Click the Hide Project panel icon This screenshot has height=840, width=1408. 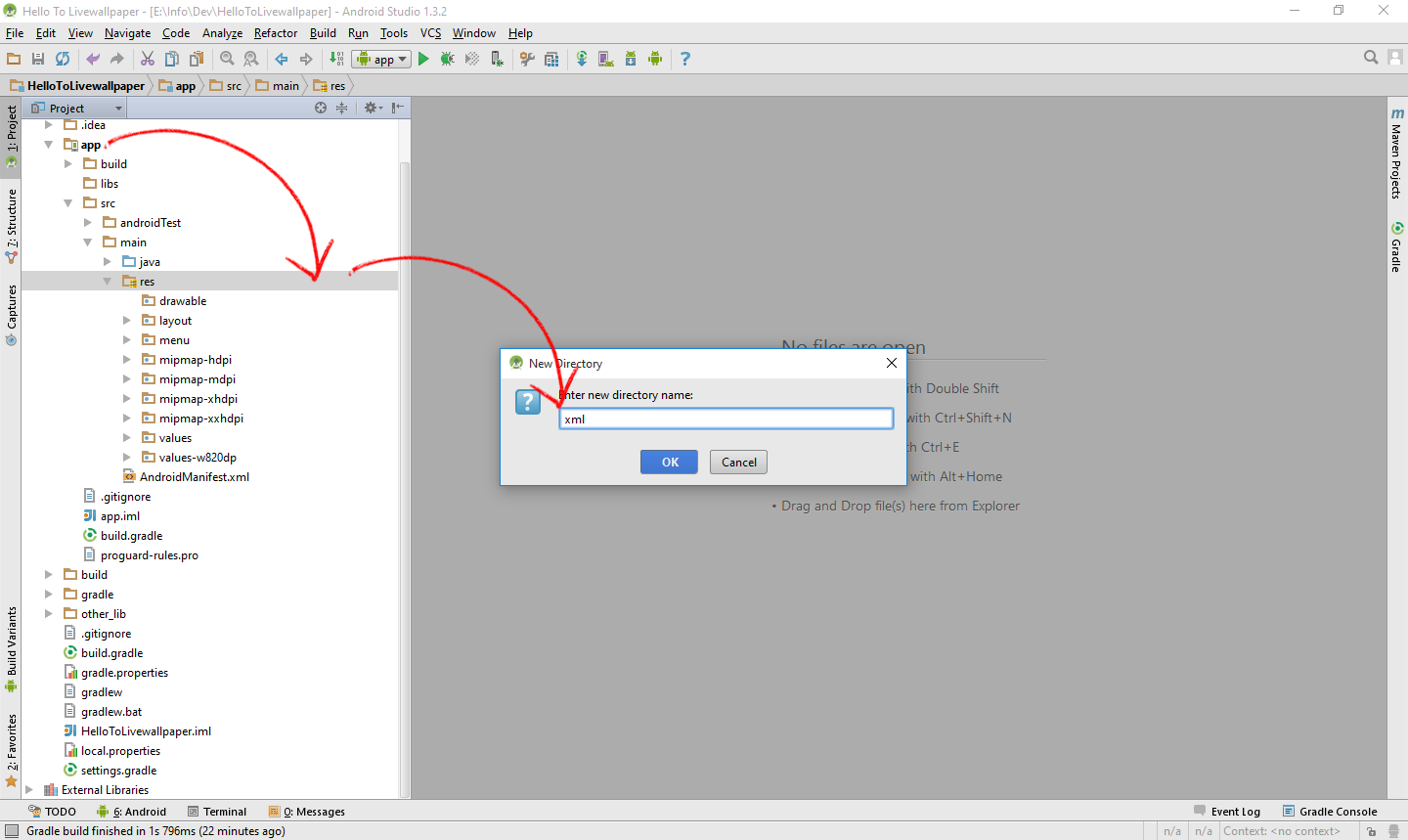tap(397, 108)
